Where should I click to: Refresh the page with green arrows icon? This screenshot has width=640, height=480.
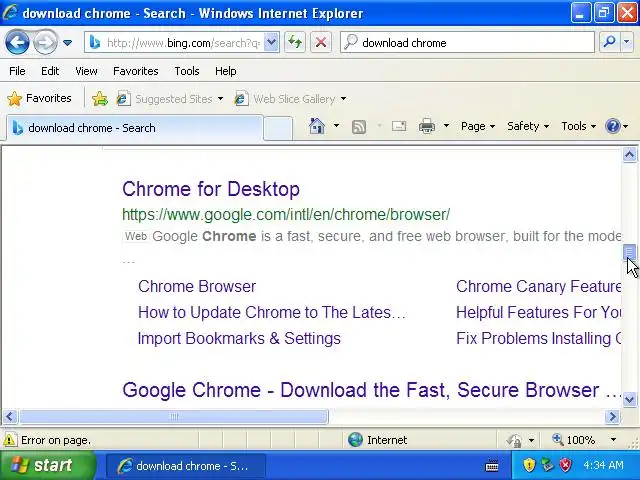click(295, 42)
